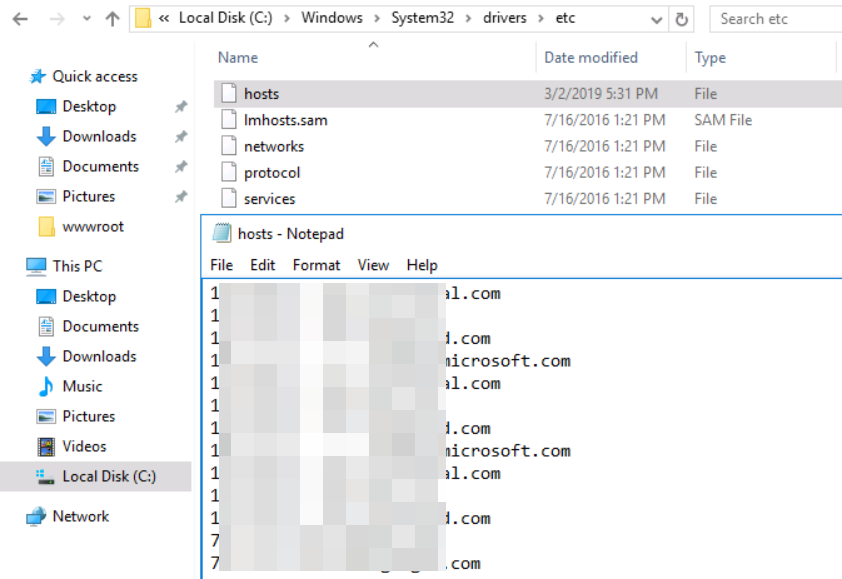Open Downloads under This PC
Screen dimensions: 842x579
tap(99, 357)
